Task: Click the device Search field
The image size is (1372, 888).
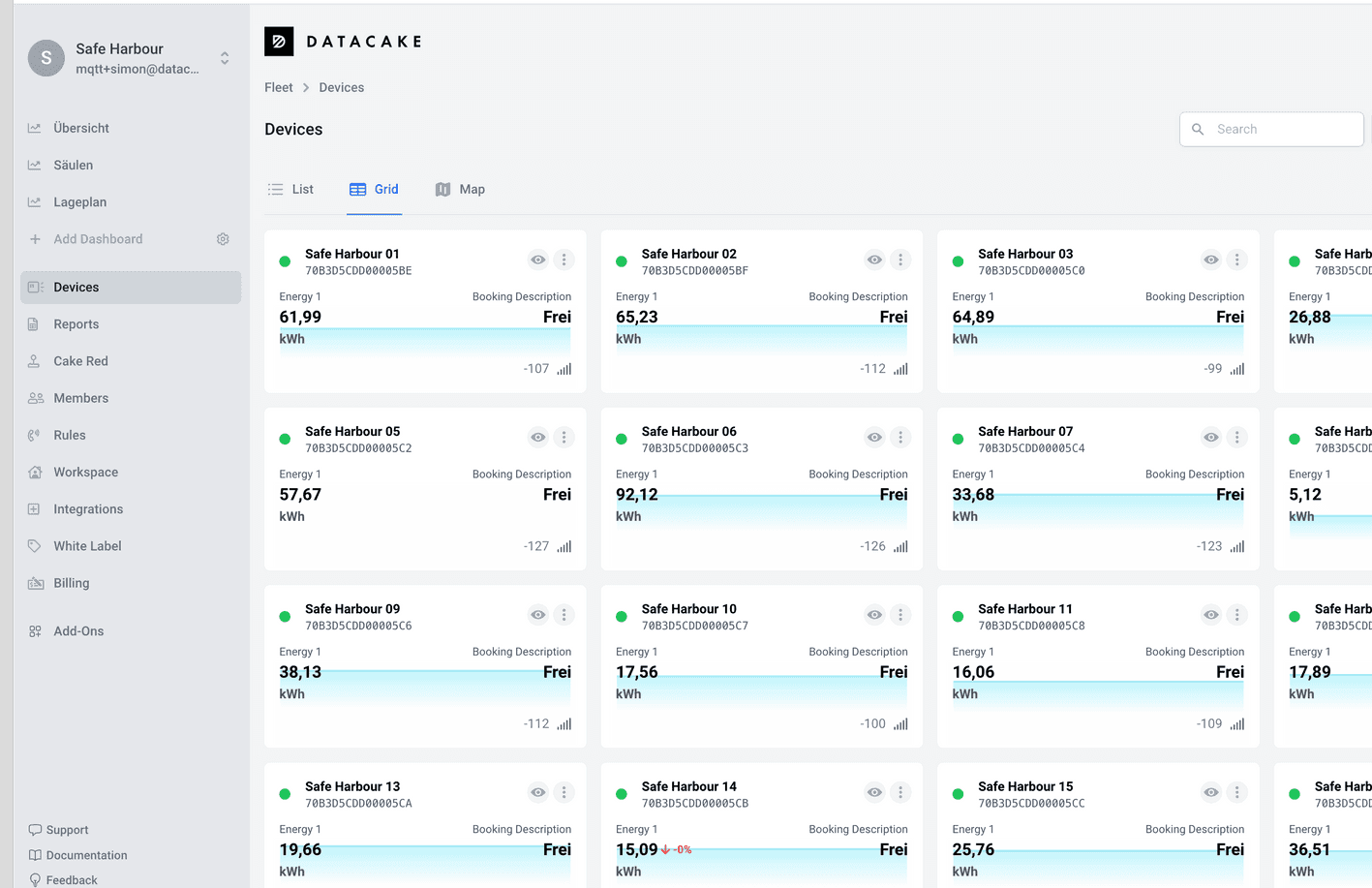Action: [1271, 129]
